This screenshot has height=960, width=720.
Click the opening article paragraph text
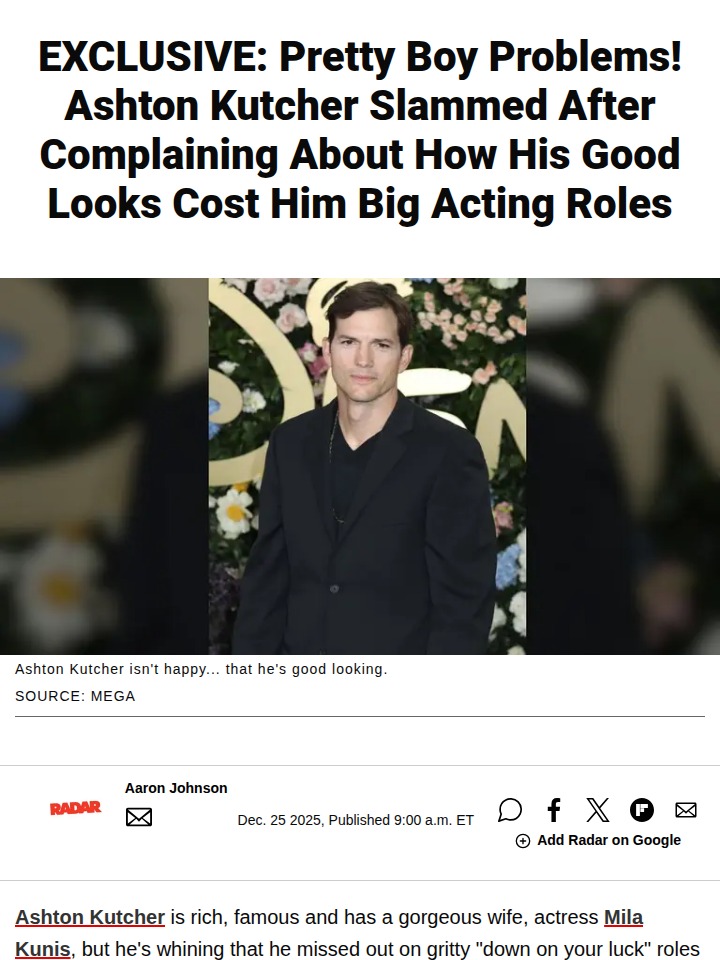click(358, 932)
